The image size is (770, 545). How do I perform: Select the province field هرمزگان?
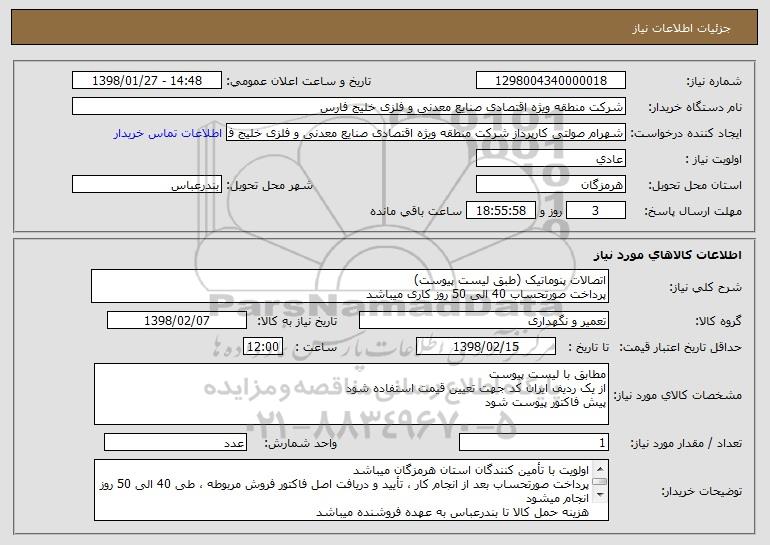click(550, 185)
